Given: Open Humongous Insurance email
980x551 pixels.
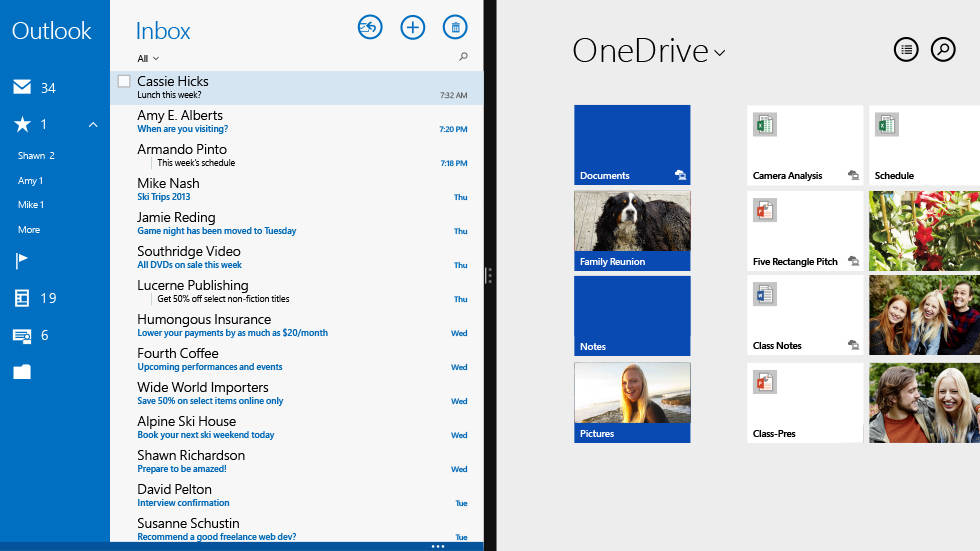Looking at the screenshot, I should coord(297,325).
